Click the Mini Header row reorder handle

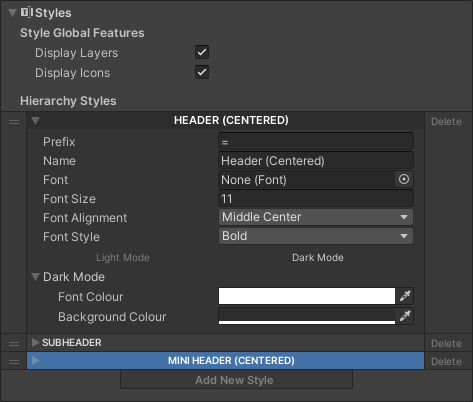[x=14, y=361]
